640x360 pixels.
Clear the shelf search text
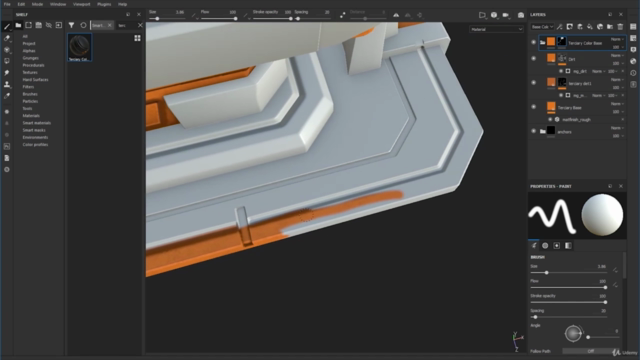pyautogui.click(x=140, y=25)
